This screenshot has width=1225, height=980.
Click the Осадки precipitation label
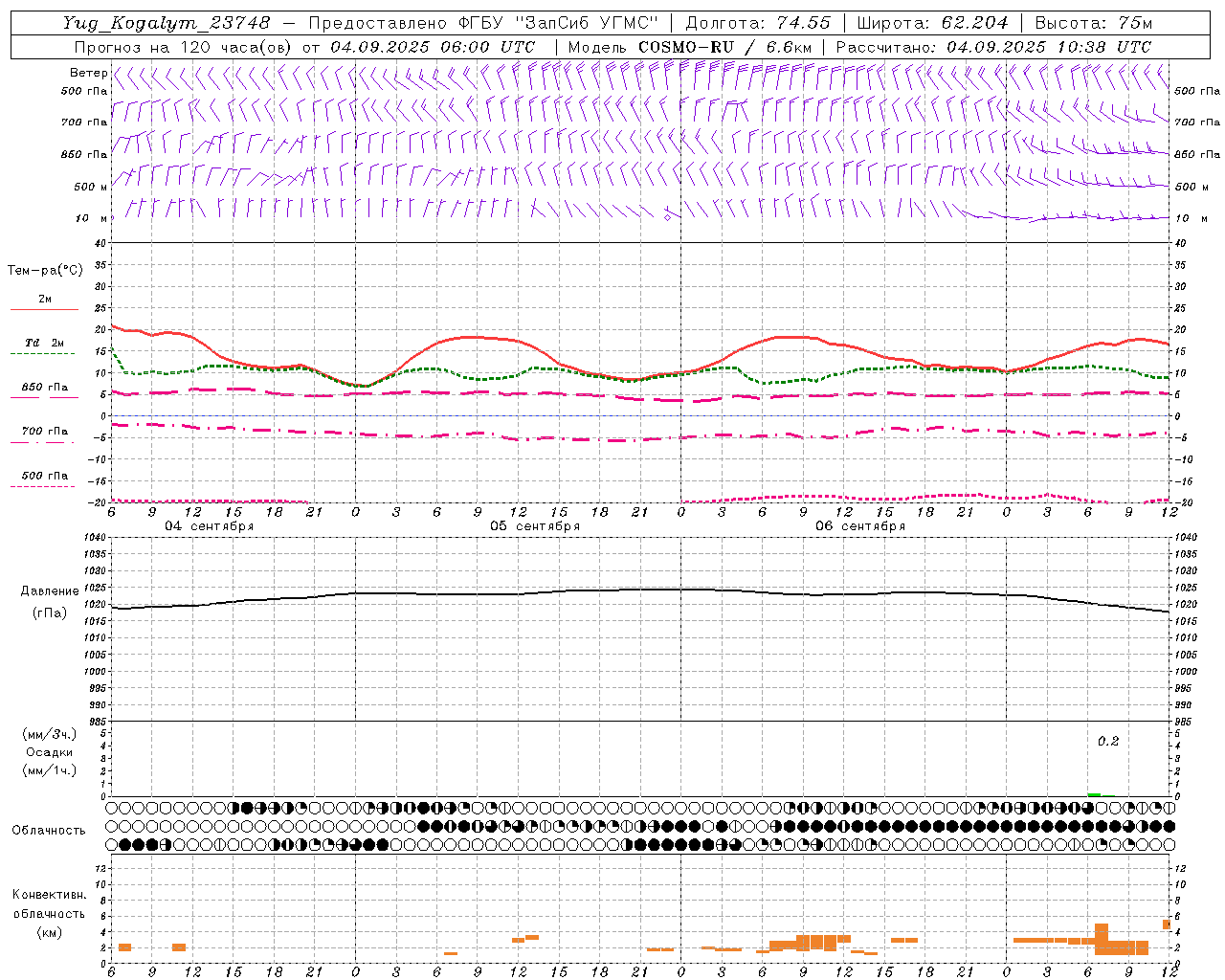click(49, 752)
